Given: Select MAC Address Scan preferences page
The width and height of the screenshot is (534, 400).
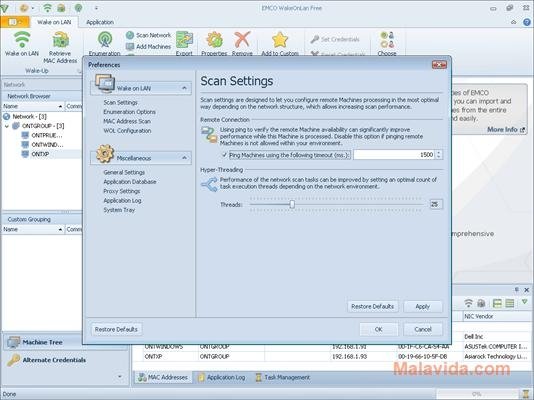Looking at the screenshot, I should [x=127, y=121].
